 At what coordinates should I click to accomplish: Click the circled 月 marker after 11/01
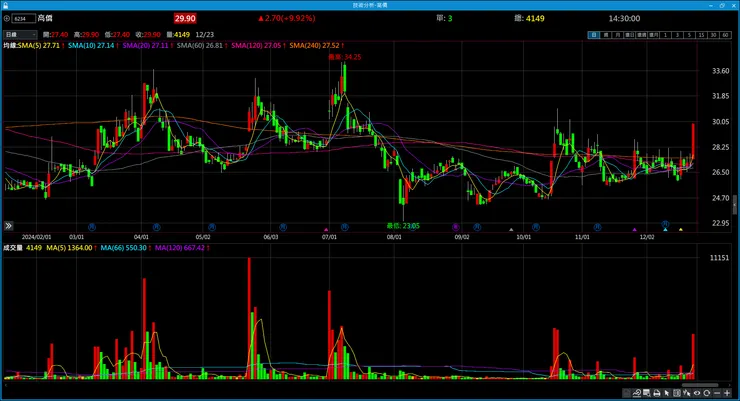pyautogui.click(x=597, y=227)
